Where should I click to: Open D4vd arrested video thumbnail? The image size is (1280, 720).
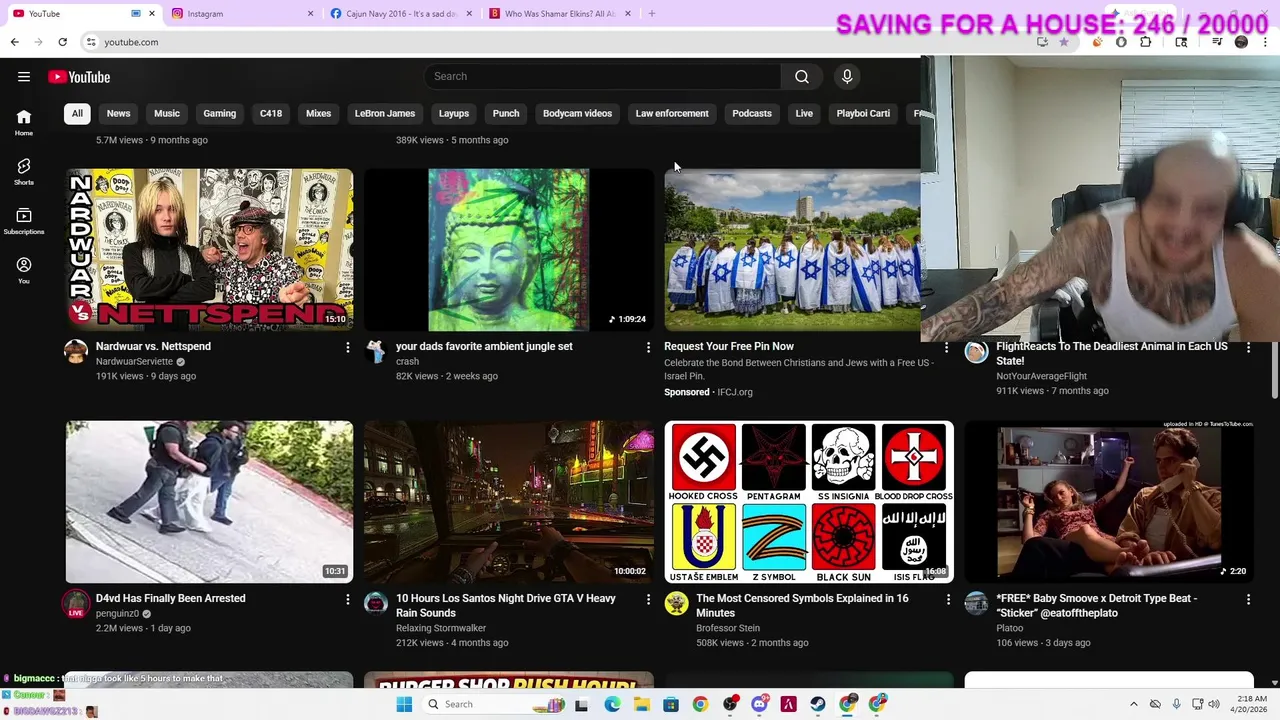click(x=209, y=501)
